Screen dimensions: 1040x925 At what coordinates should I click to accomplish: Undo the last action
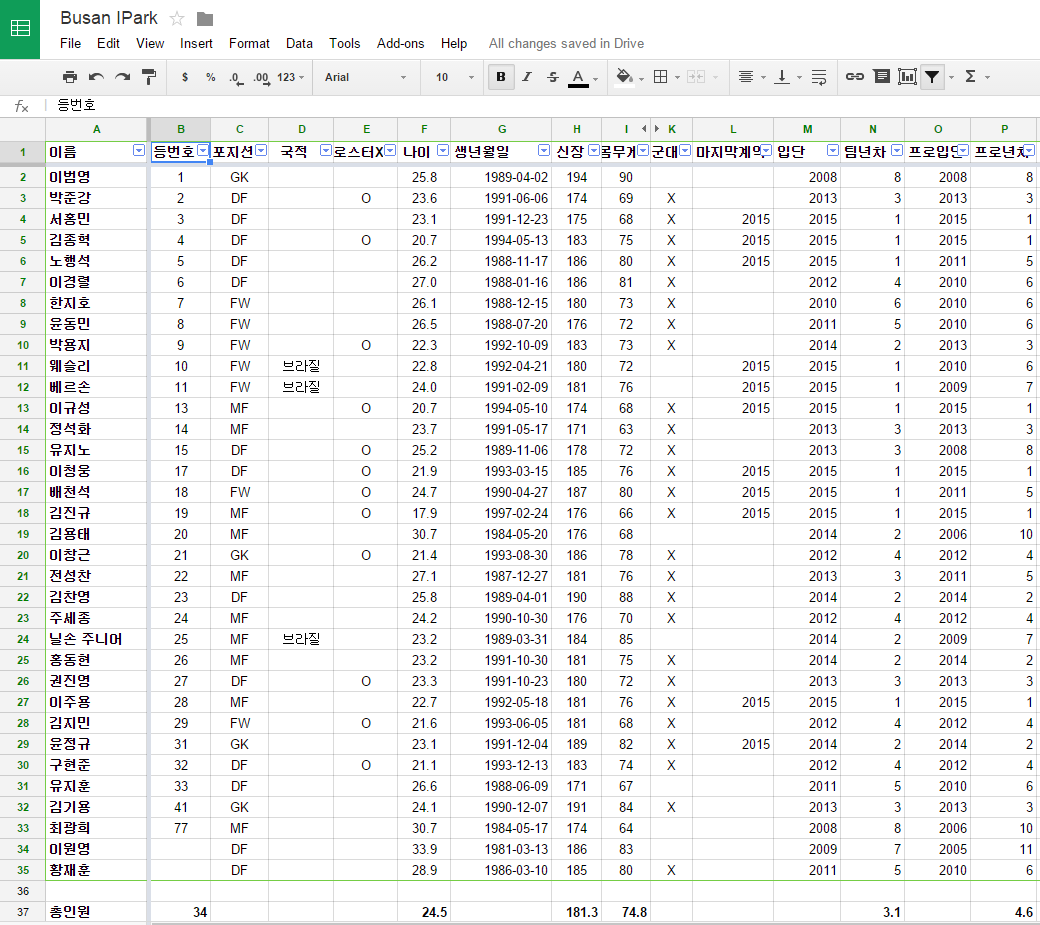(x=96, y=77)
